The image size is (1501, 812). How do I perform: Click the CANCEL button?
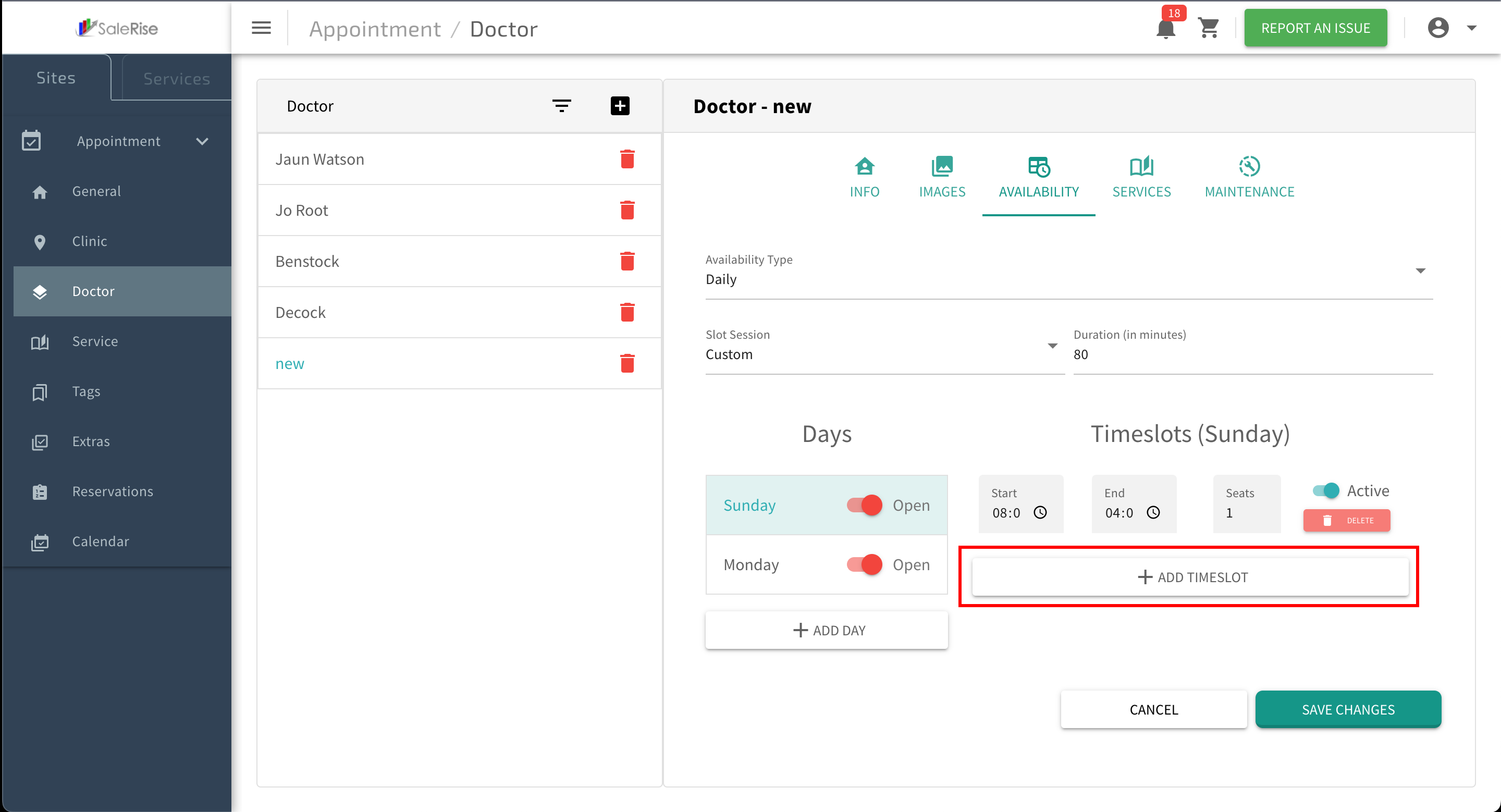click(1154, 709)
